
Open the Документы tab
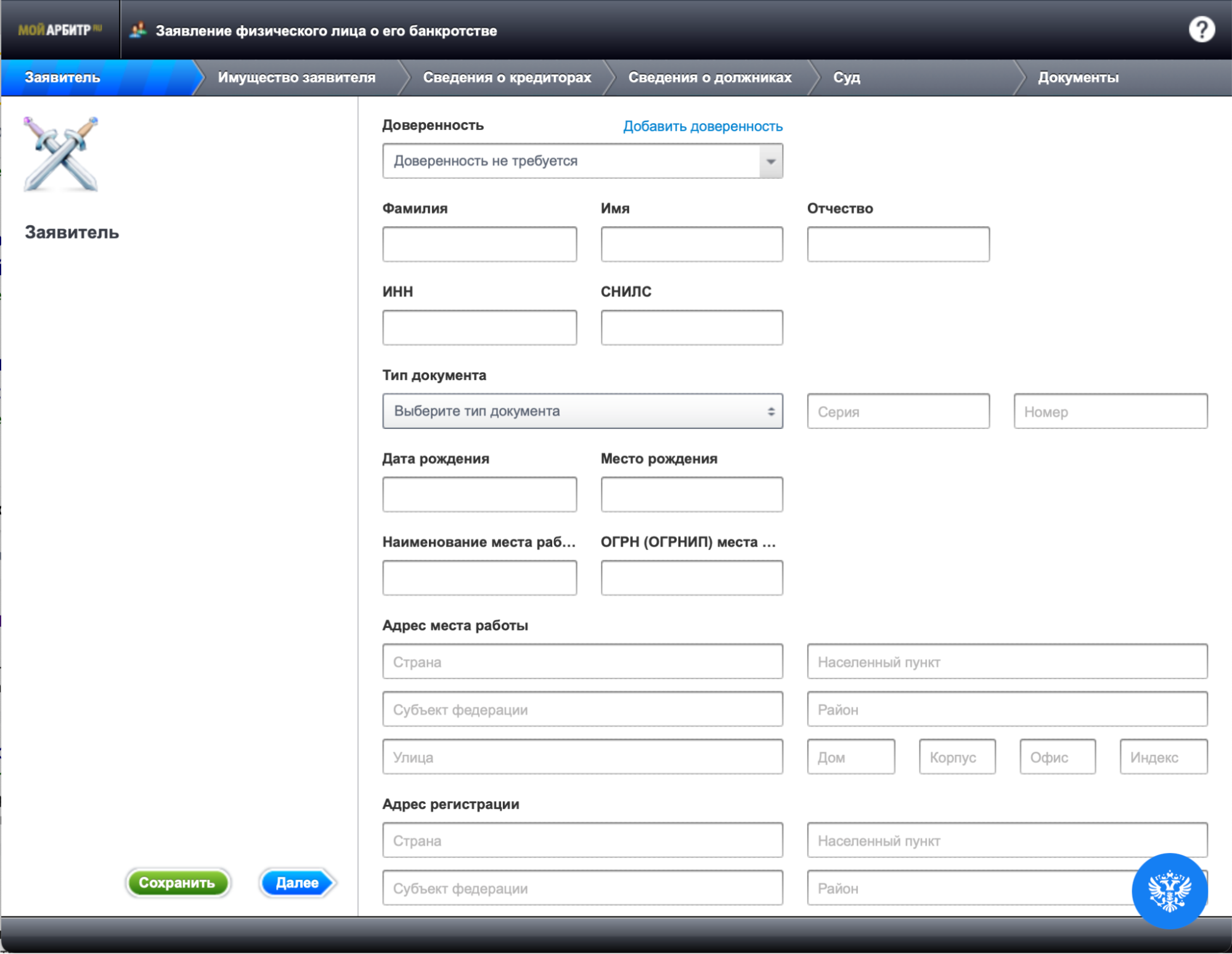(1077, 78)
